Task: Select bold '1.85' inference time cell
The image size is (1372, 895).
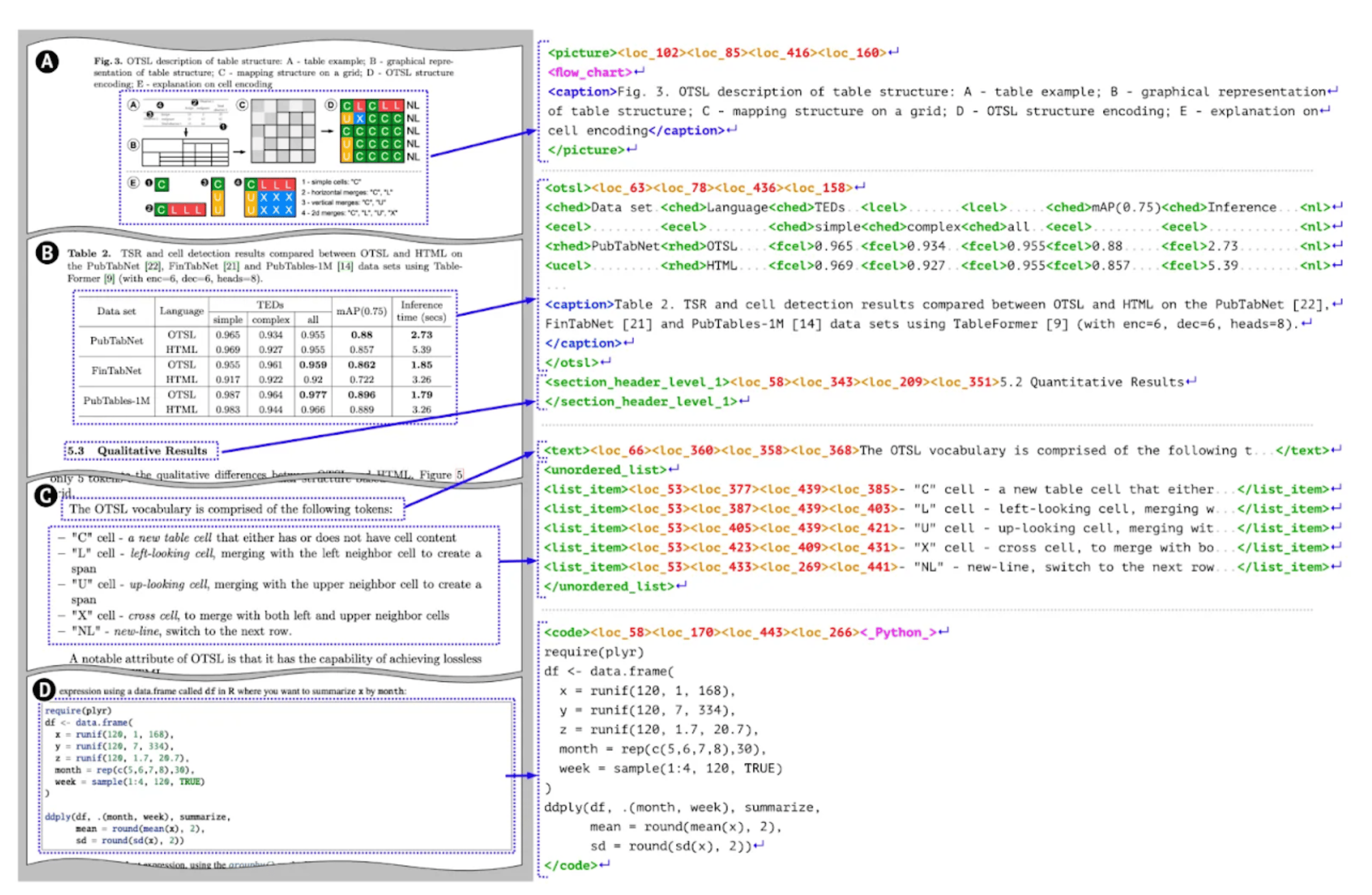Action: pyautogui.click(x=422, y=365)
